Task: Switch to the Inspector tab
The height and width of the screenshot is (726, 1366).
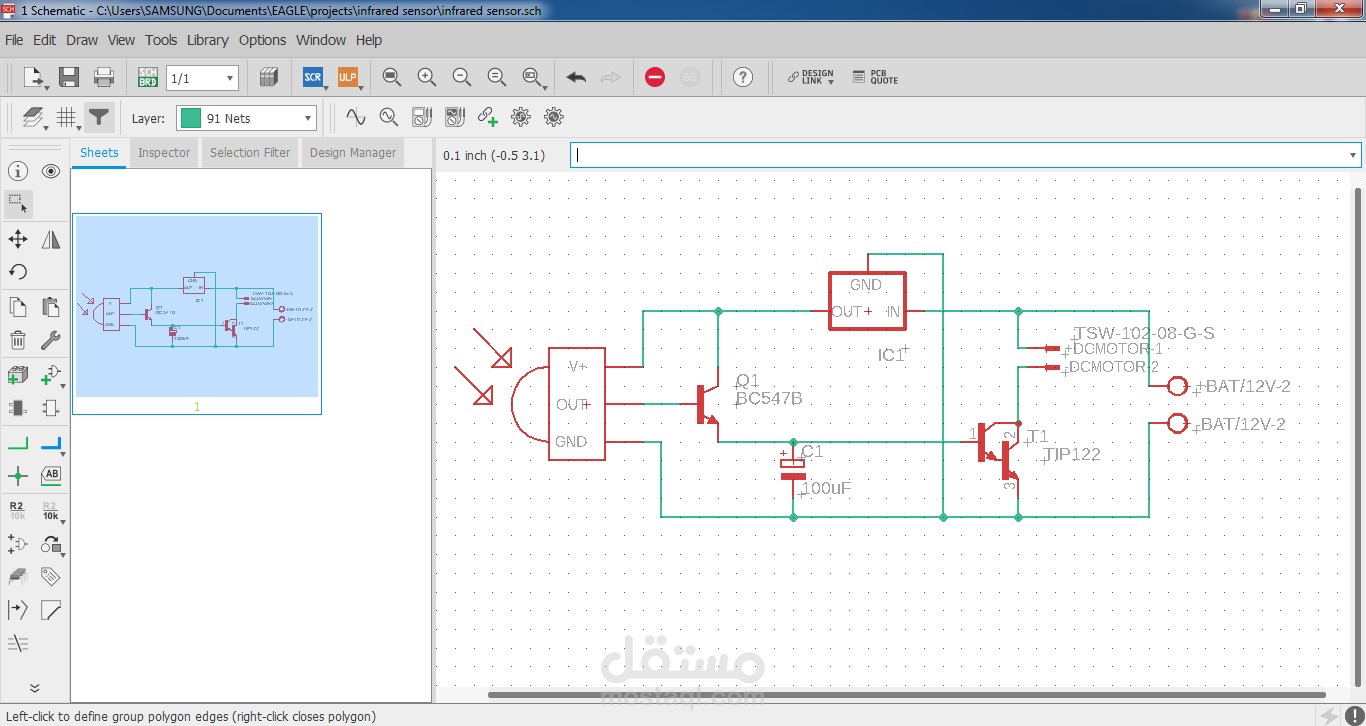Action: coord(164,152)
